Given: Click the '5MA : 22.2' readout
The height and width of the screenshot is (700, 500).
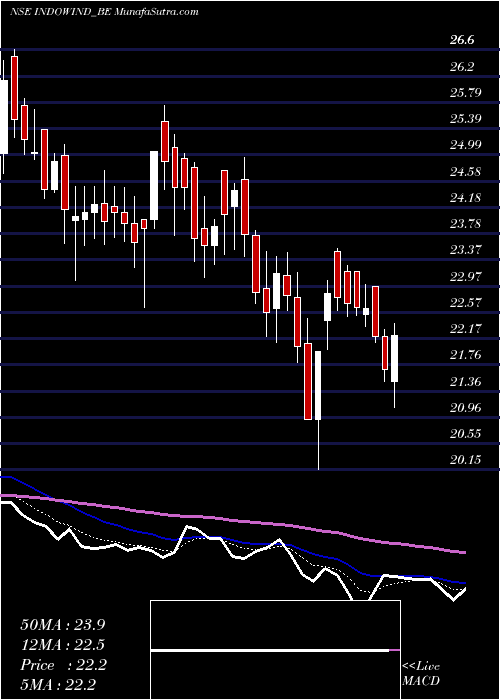Looking at the screenshot, I should 59,685.
